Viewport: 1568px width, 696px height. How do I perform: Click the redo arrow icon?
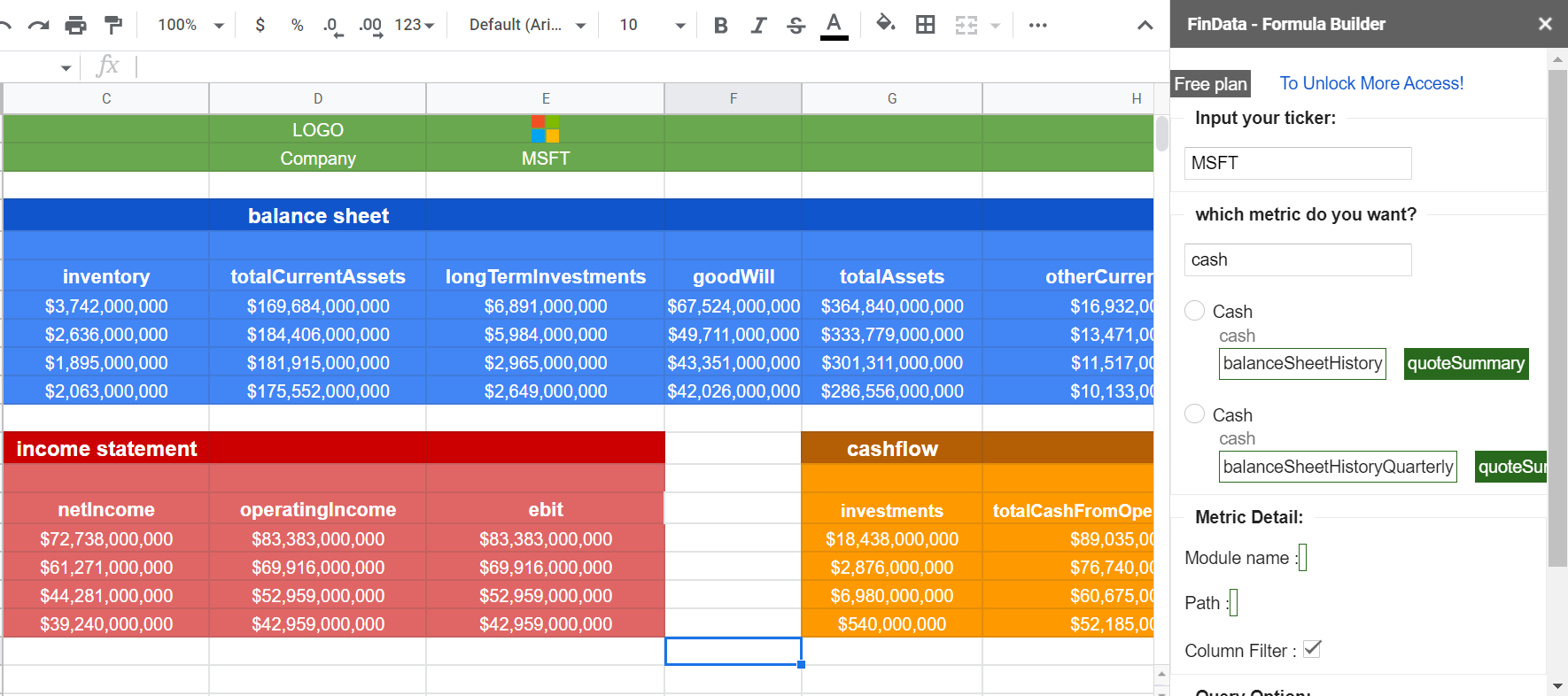coord(38,25)
